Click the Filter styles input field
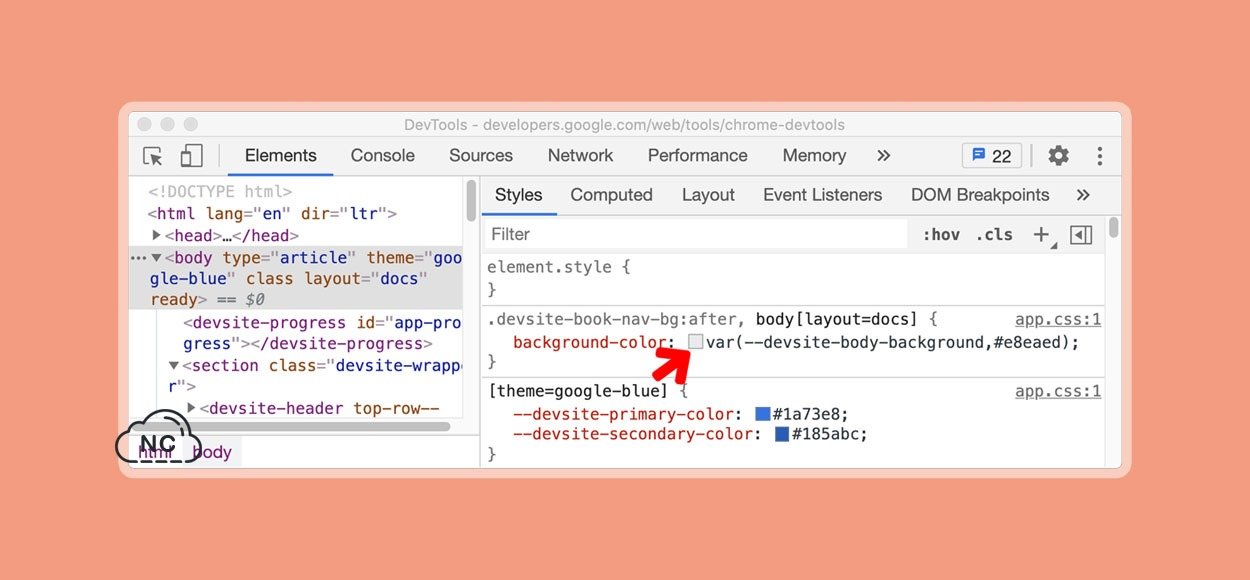 click(697, 234)
